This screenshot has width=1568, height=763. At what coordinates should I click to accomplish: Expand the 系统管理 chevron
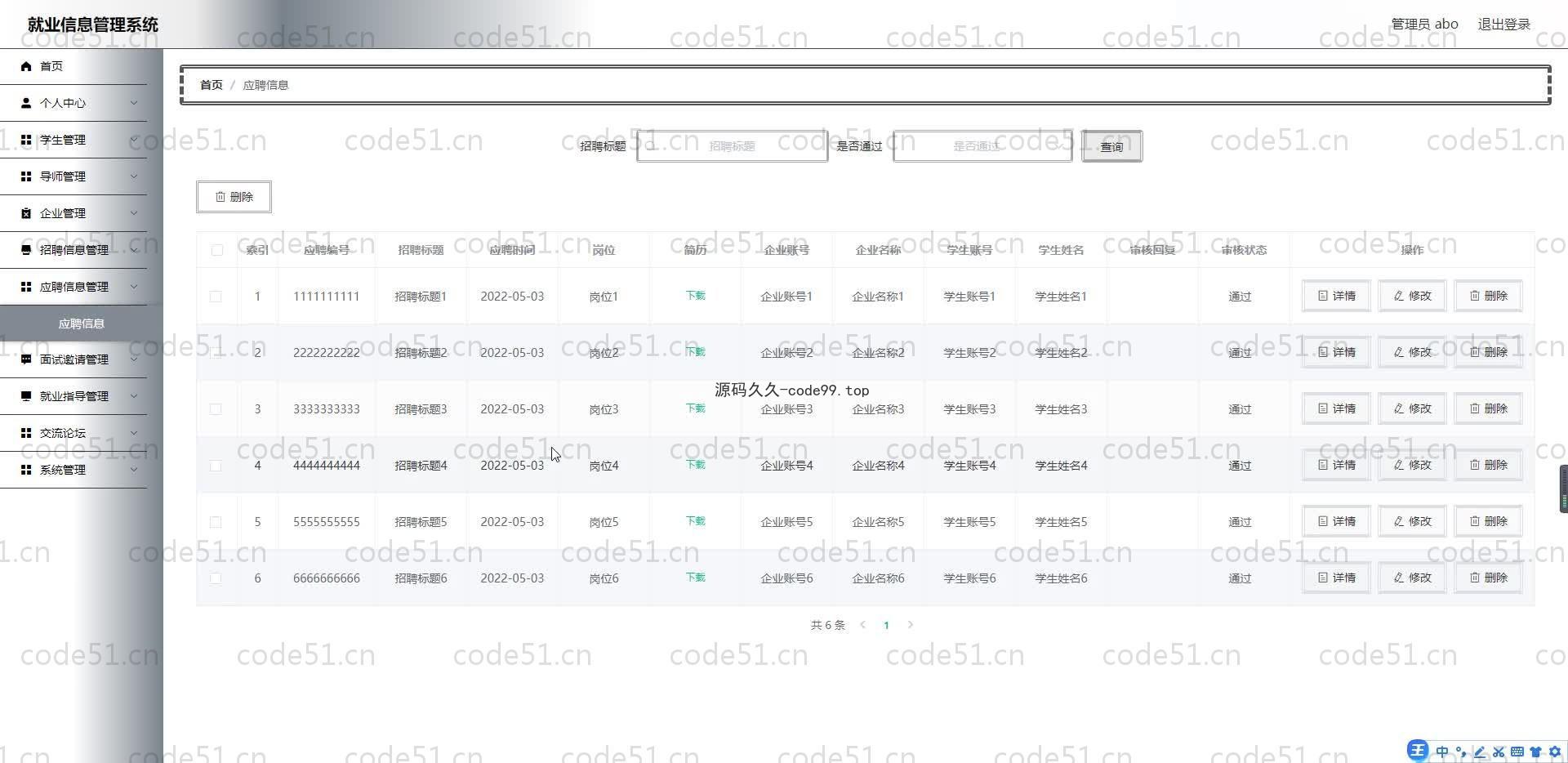(x=134, y=470)
